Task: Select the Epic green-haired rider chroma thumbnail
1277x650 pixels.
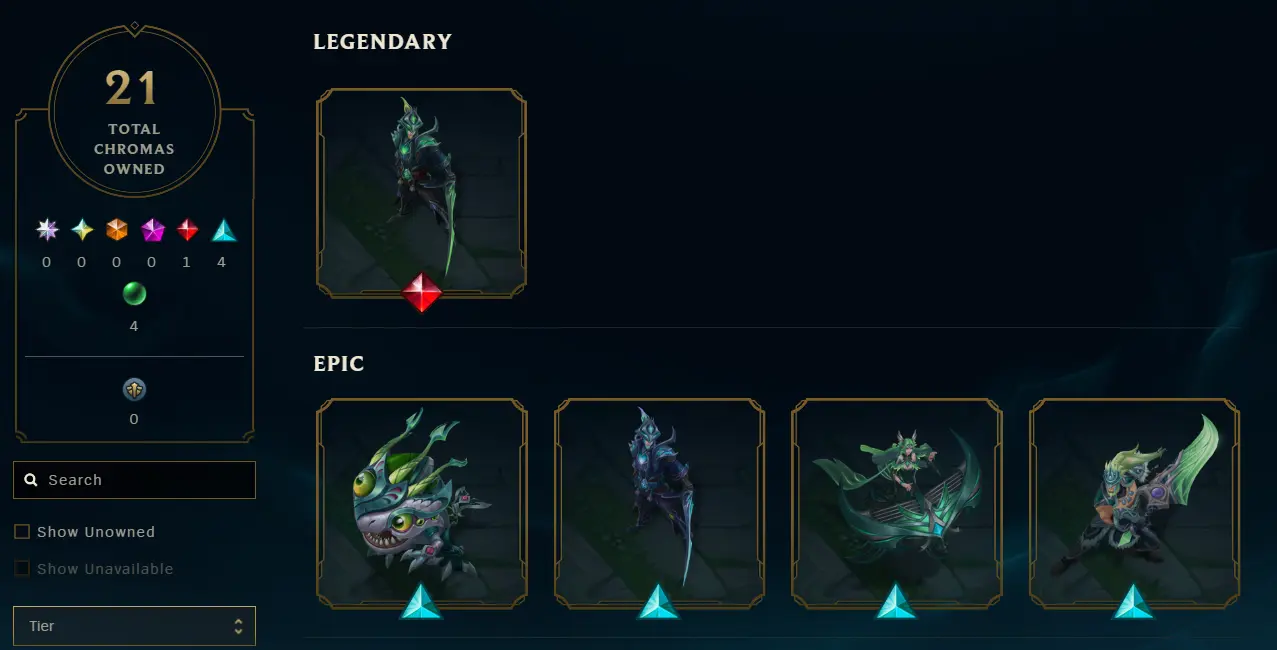Action: [x=1135, y=503]
